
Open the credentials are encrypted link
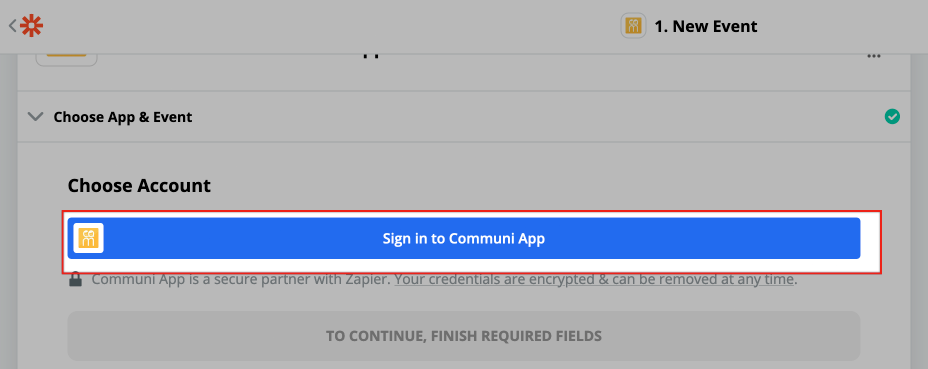tap(594, 279)
